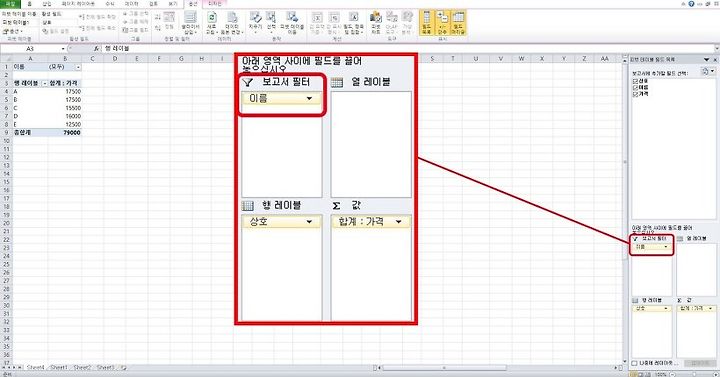Image resolution: width=720 pixels, height=377 pixels.
Task: Switch to the Data (데이터) ribbon tab
Action: [x=131, y=4]
